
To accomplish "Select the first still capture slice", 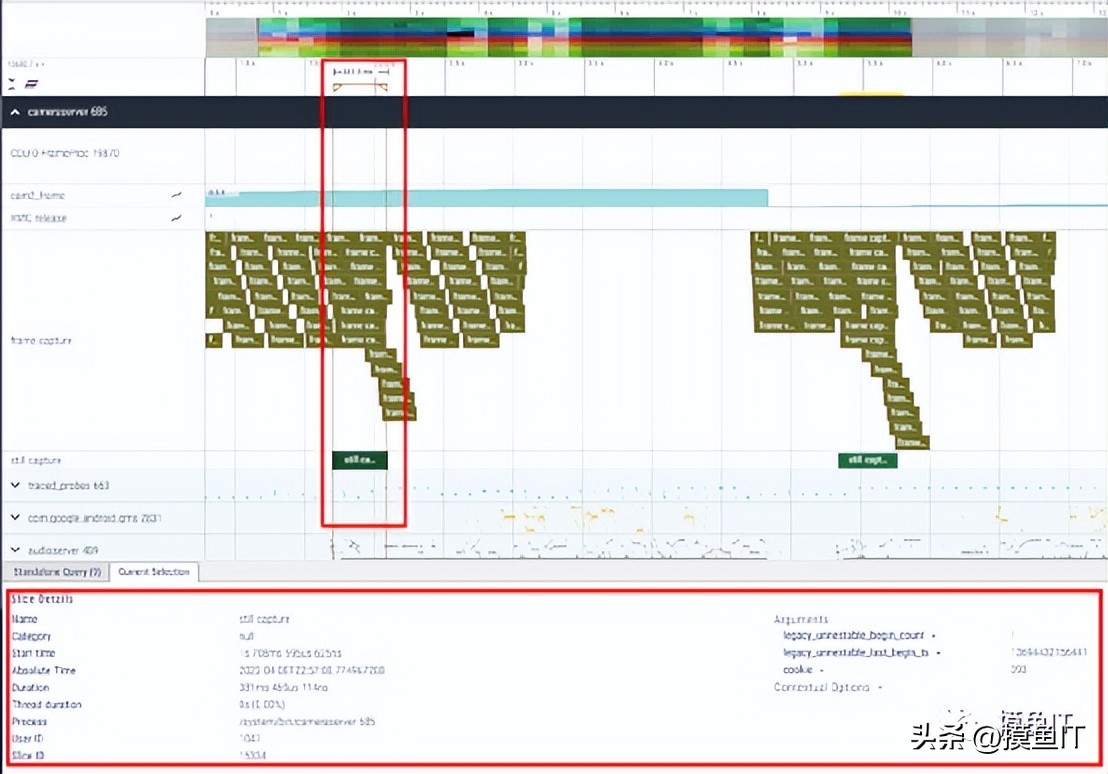I will 360,460.
